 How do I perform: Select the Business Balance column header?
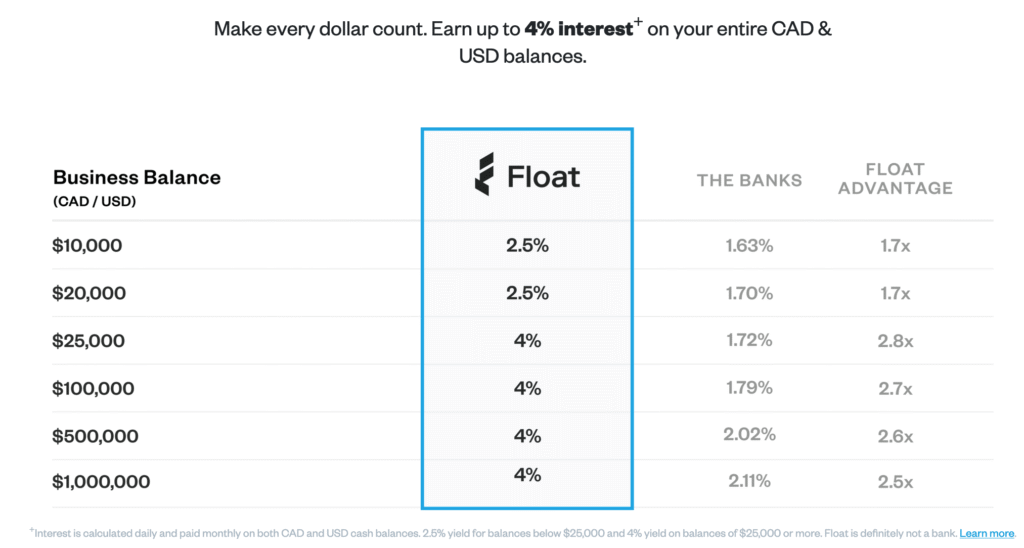pos(136,178)
